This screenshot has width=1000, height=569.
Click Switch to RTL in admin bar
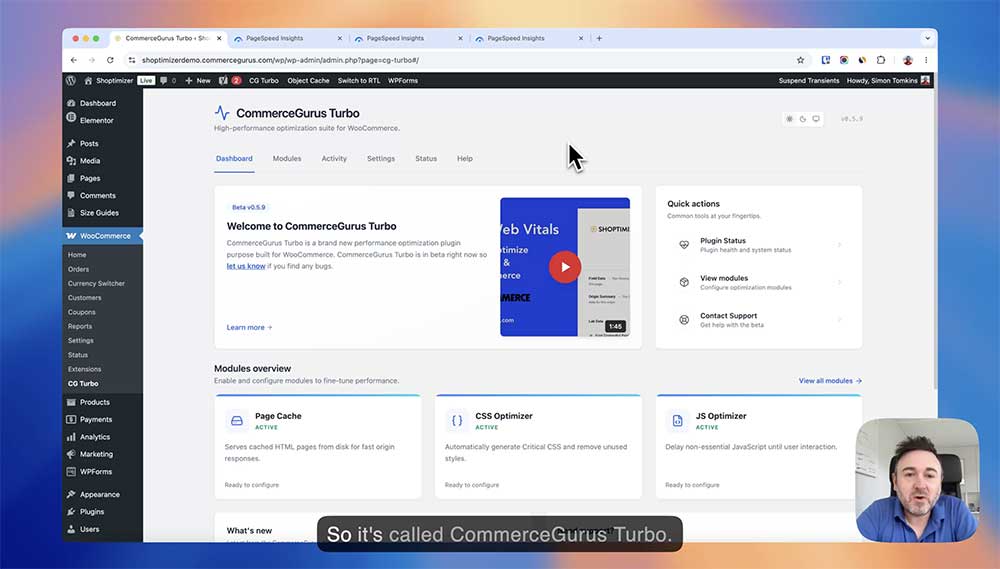point(358,80)
